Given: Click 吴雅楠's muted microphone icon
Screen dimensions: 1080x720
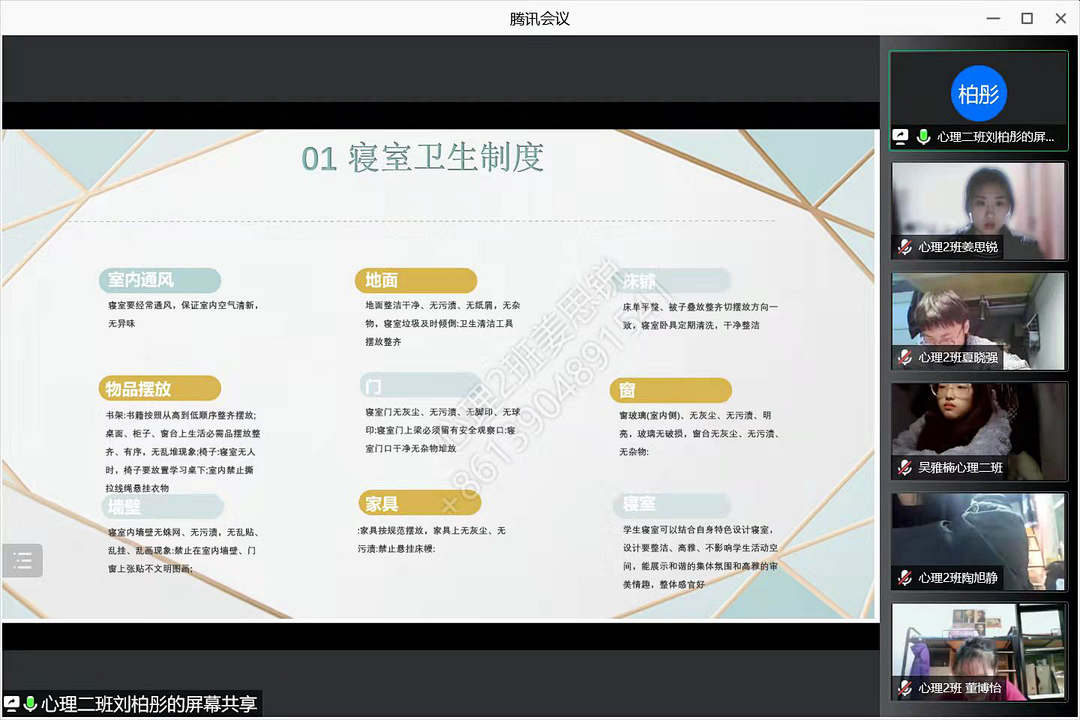Looking at the screenshot, I should (x=905, y=467).
